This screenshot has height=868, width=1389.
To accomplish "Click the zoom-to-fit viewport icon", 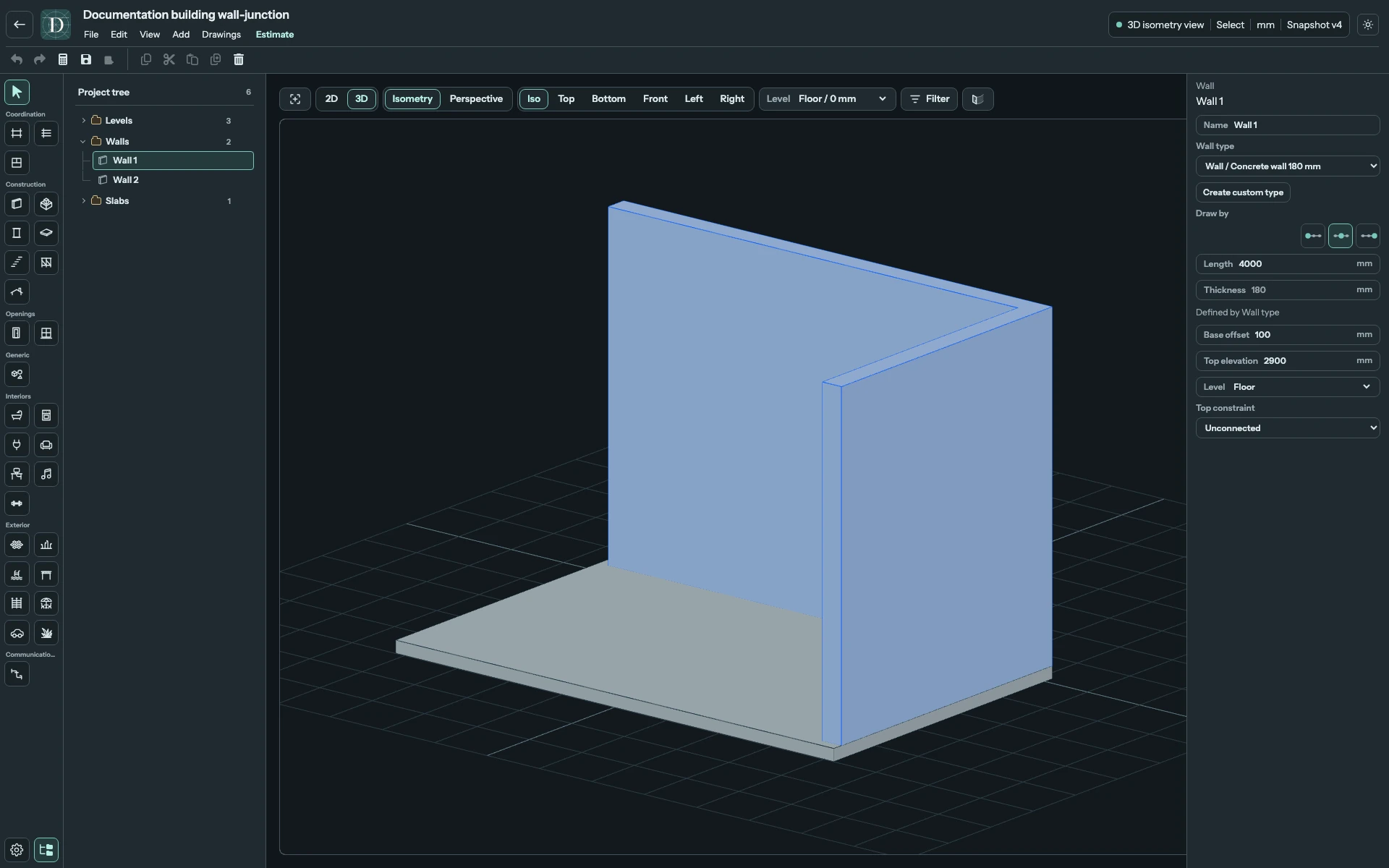I will 295,99.
